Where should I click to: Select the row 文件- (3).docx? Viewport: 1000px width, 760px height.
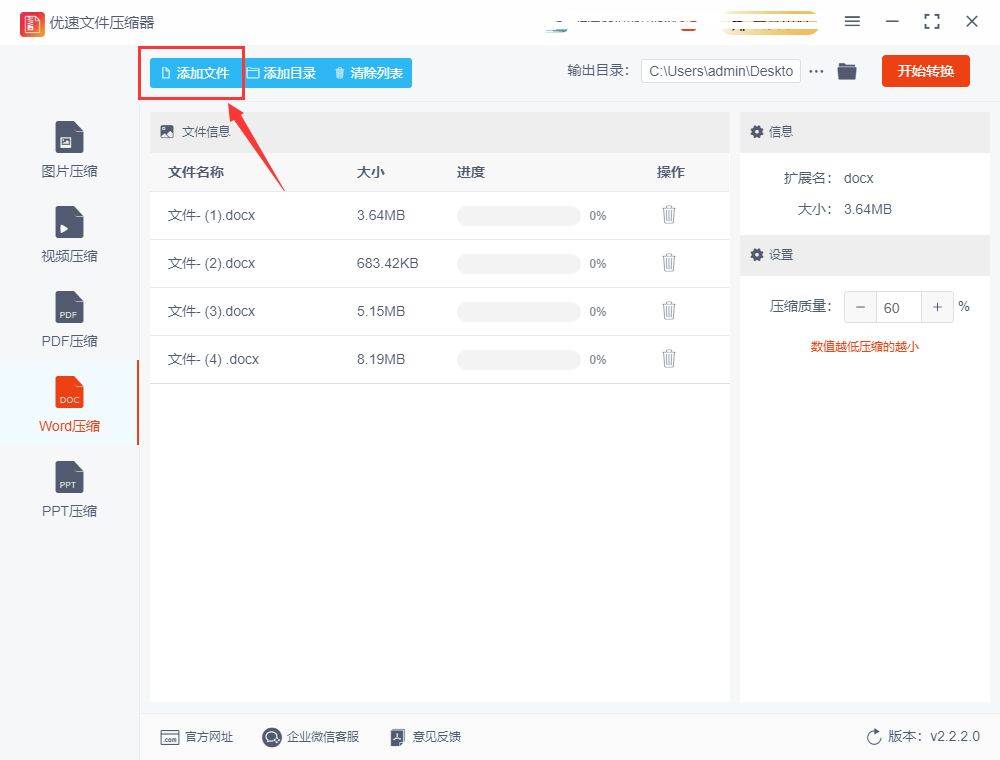tap(439, 311)
